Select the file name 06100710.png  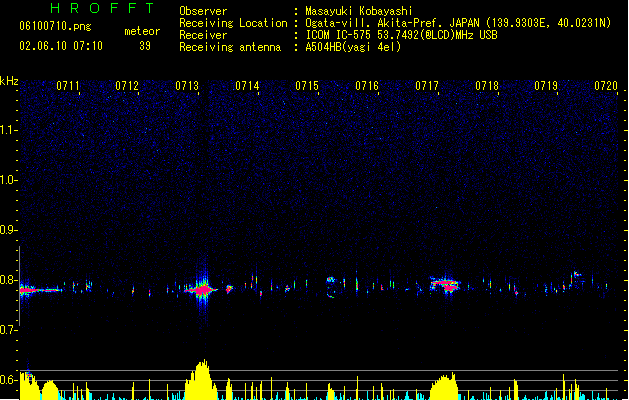pyautogui.click(x=55, y=26)
